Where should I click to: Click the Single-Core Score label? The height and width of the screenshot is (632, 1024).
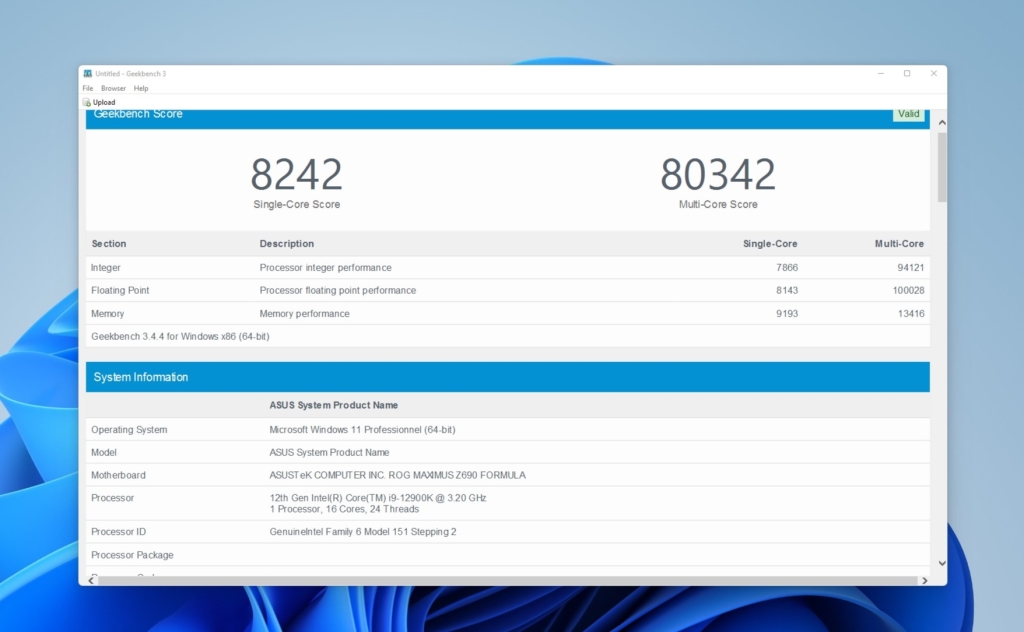tap(296, 204)
